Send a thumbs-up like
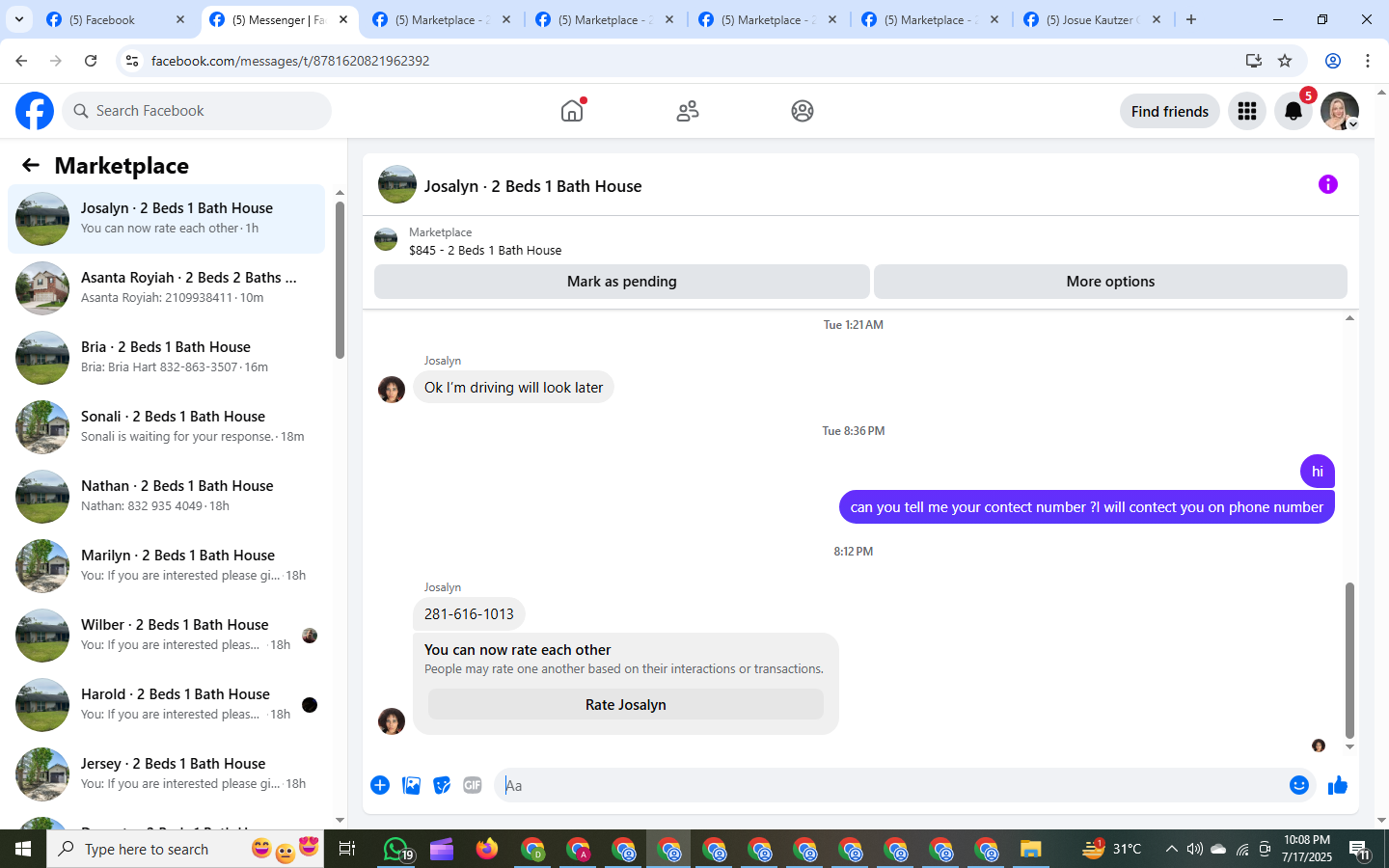The image size is (1389, 868). coord(1338,785)
